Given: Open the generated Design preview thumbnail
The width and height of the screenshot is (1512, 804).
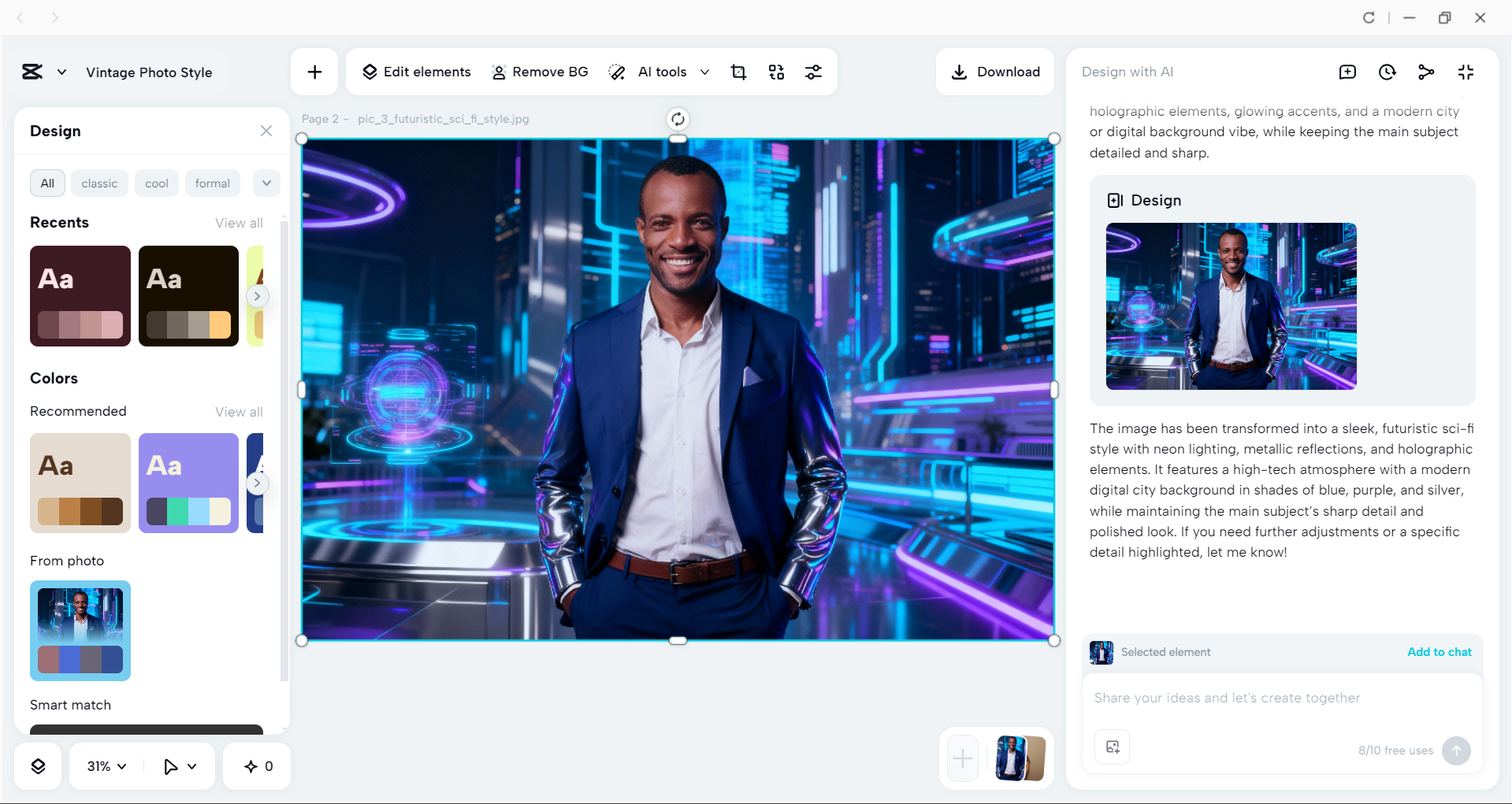Looking at the screenshot, I should (1231, 306).
